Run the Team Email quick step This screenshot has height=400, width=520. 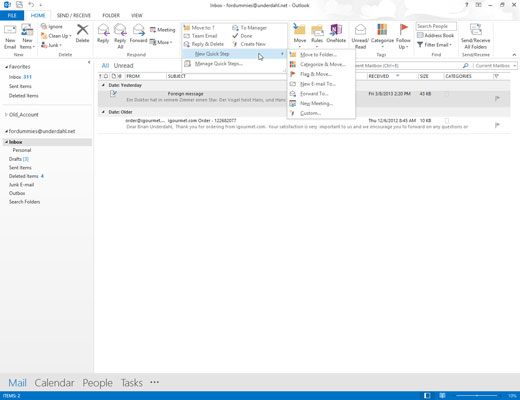[200, 36]
